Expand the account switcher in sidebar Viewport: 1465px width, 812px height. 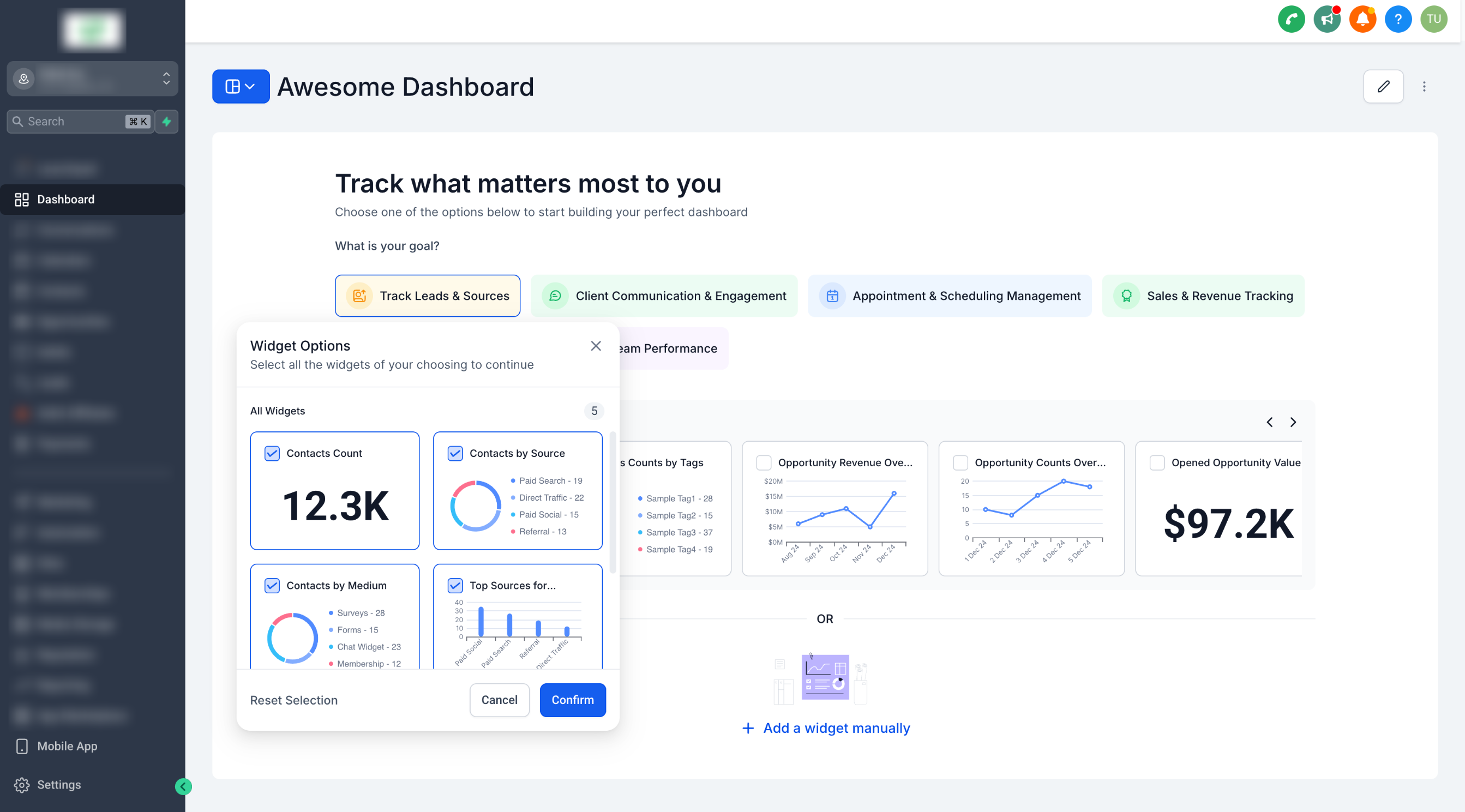[92, 79]
